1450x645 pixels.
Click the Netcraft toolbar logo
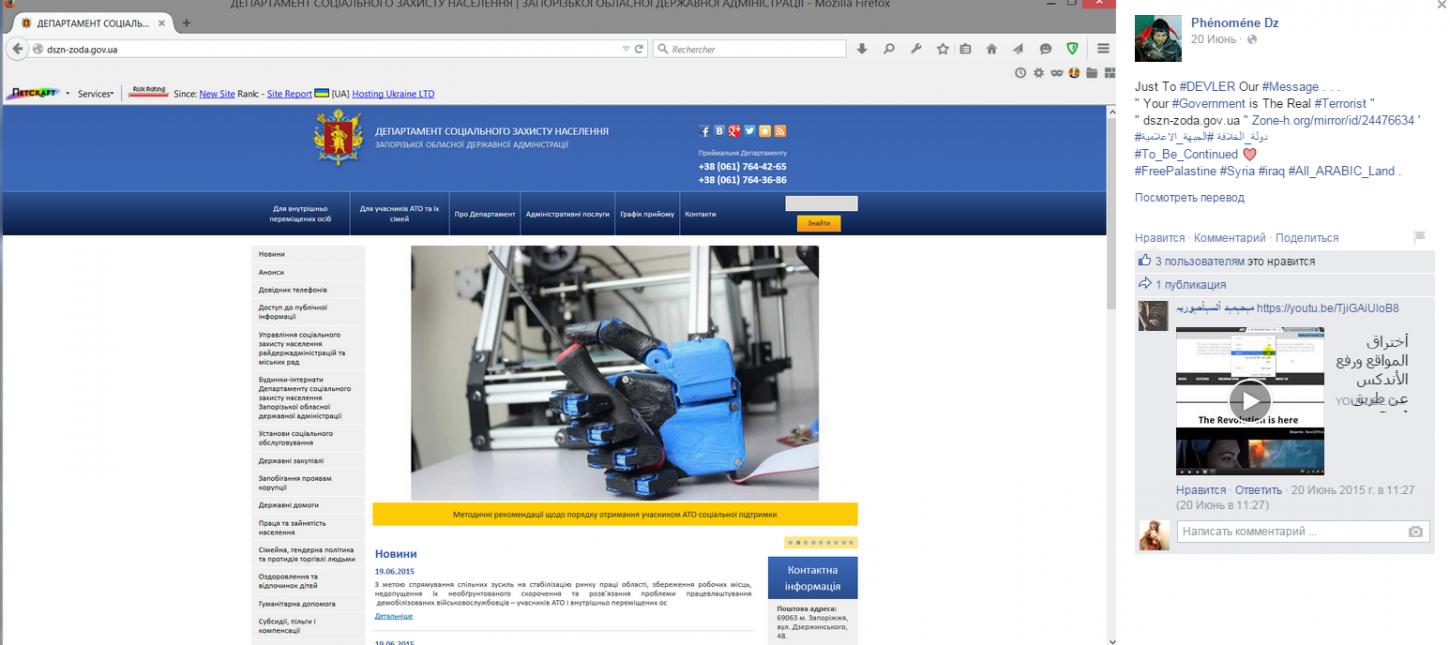33,94
